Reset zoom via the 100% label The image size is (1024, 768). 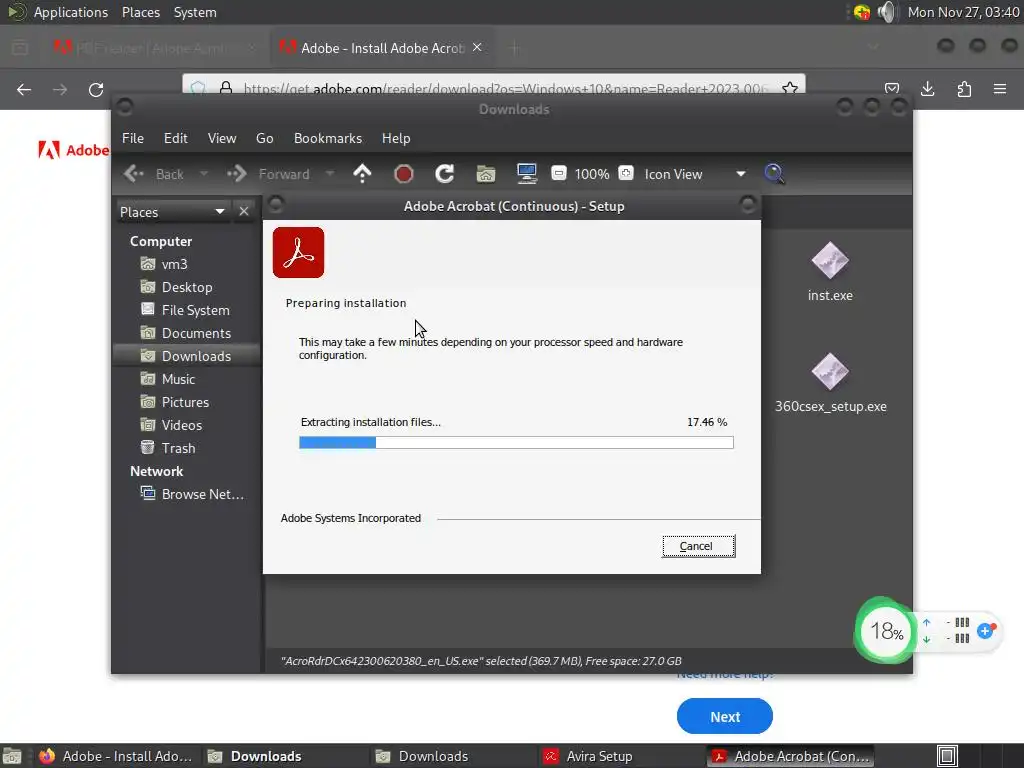[x=592, y=174]
